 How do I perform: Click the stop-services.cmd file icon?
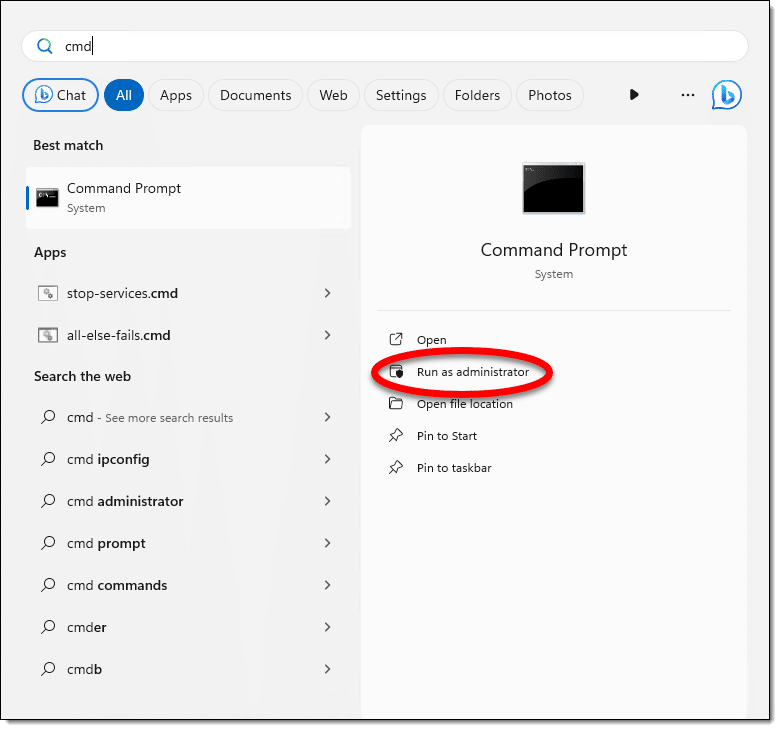[47, 294]
